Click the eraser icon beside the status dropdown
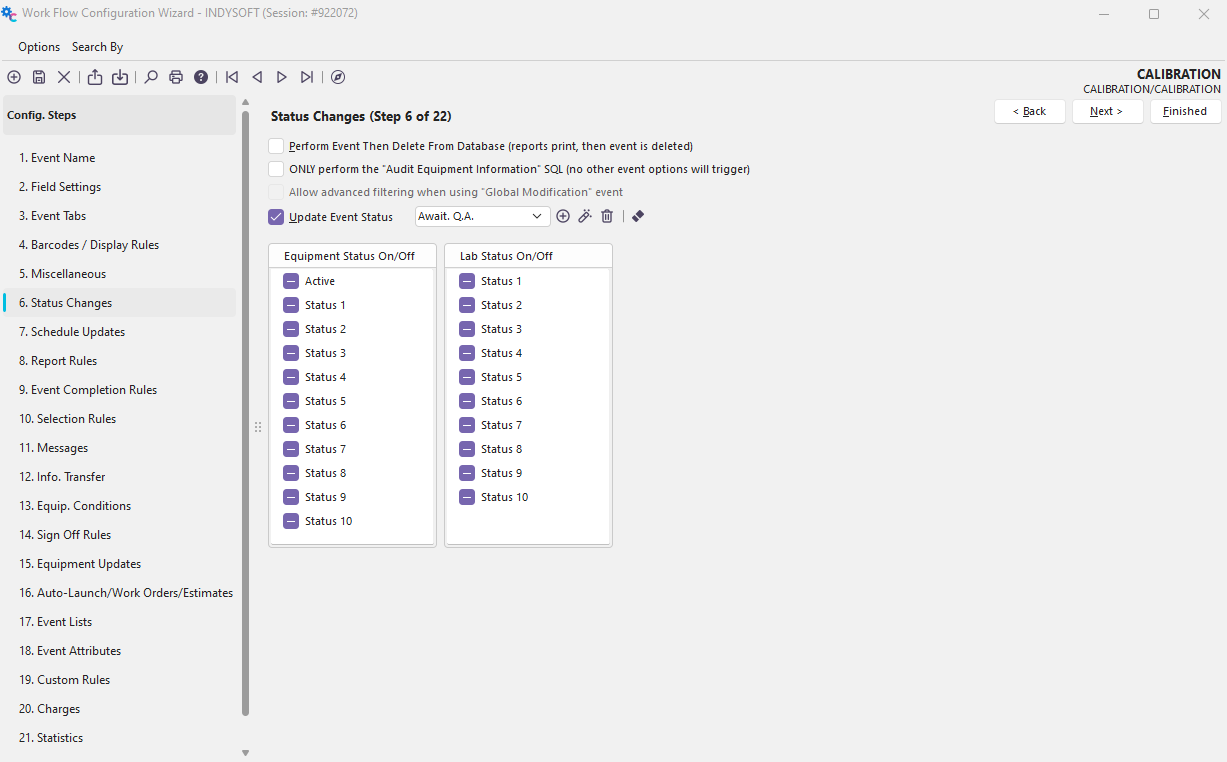The image size is (1227, 762). [638, 216]
